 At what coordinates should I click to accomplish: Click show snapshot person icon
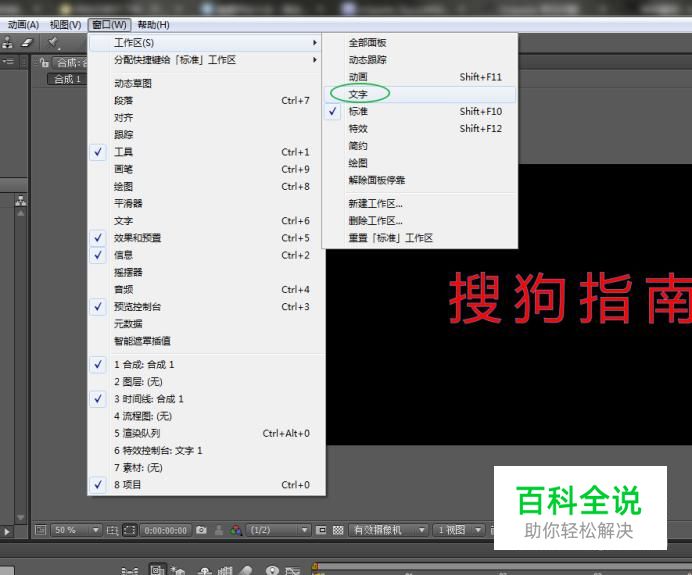tap(218, 530)
